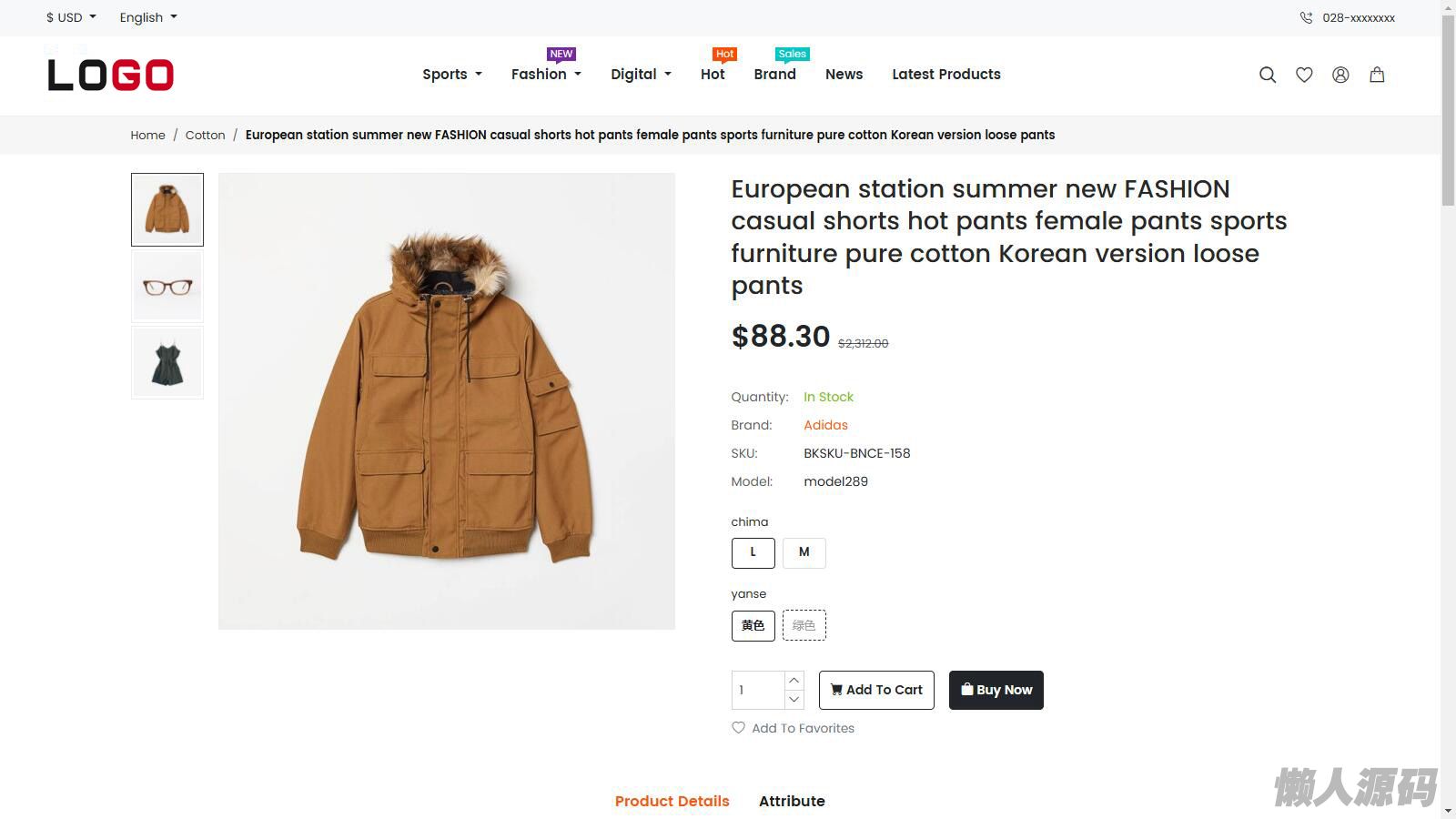This screenshot has height=819, width=1456.
Task: Expand the Sports navigation menu
Action: pyautogui.click(x=451, y=75)
